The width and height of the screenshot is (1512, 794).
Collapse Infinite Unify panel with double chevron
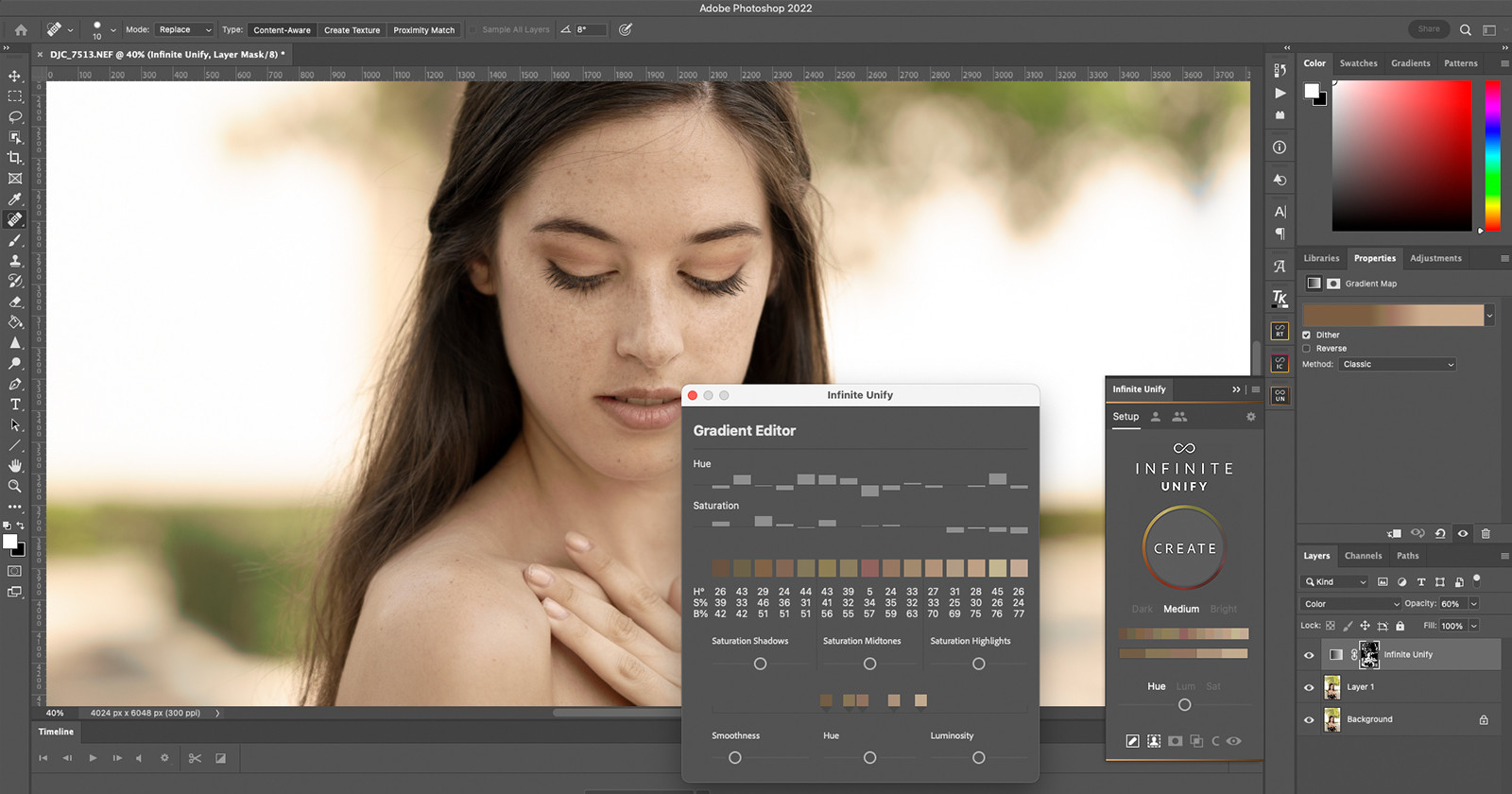pos(1236,389)
